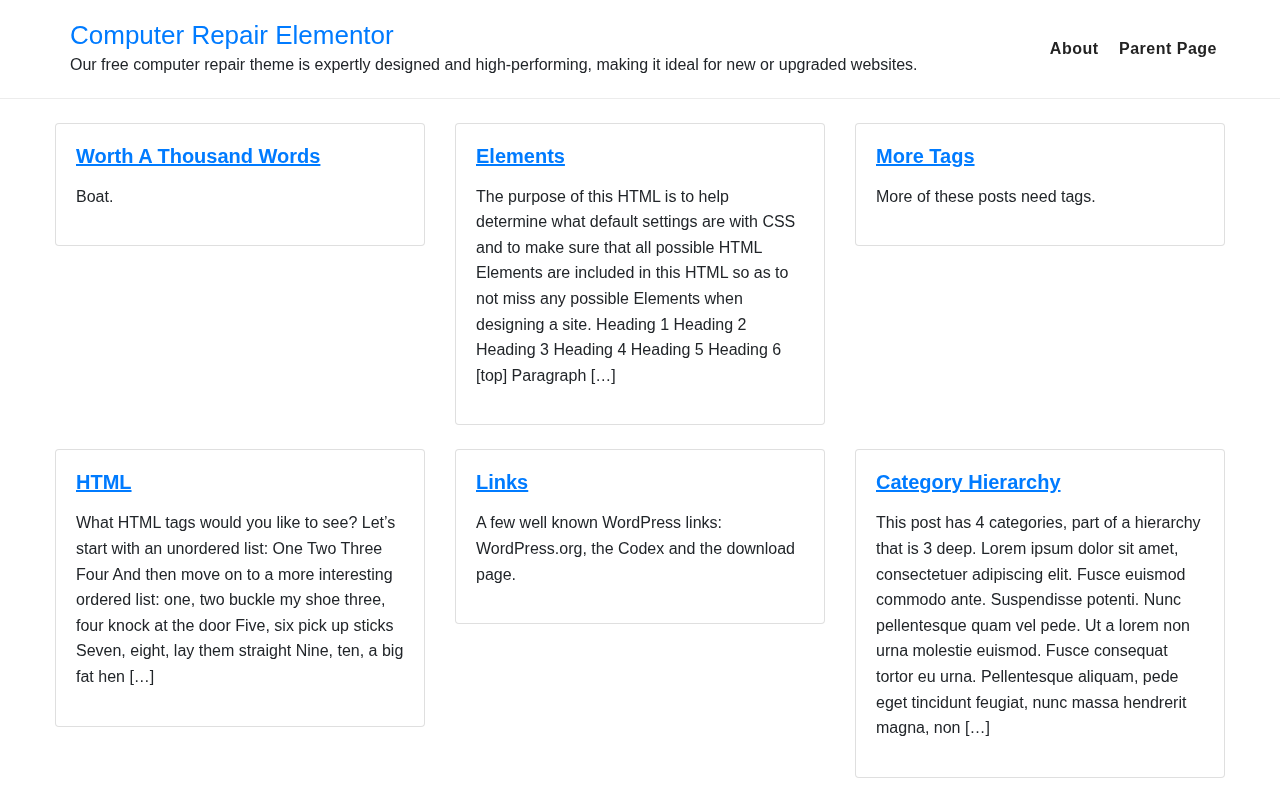The width and height of the screenshot is (1280, 800).
Task: Click the Elements post title
Action: [x=520, y=156]
